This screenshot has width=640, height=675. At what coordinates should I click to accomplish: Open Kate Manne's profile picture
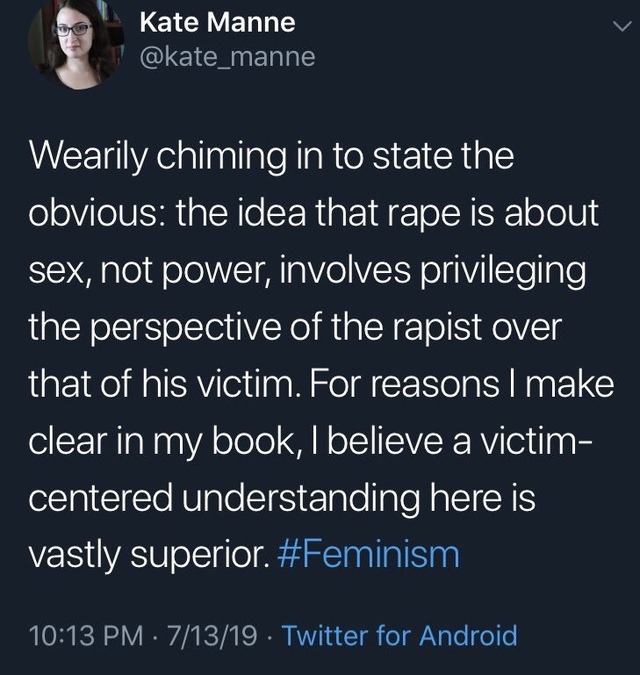(76, 45)
